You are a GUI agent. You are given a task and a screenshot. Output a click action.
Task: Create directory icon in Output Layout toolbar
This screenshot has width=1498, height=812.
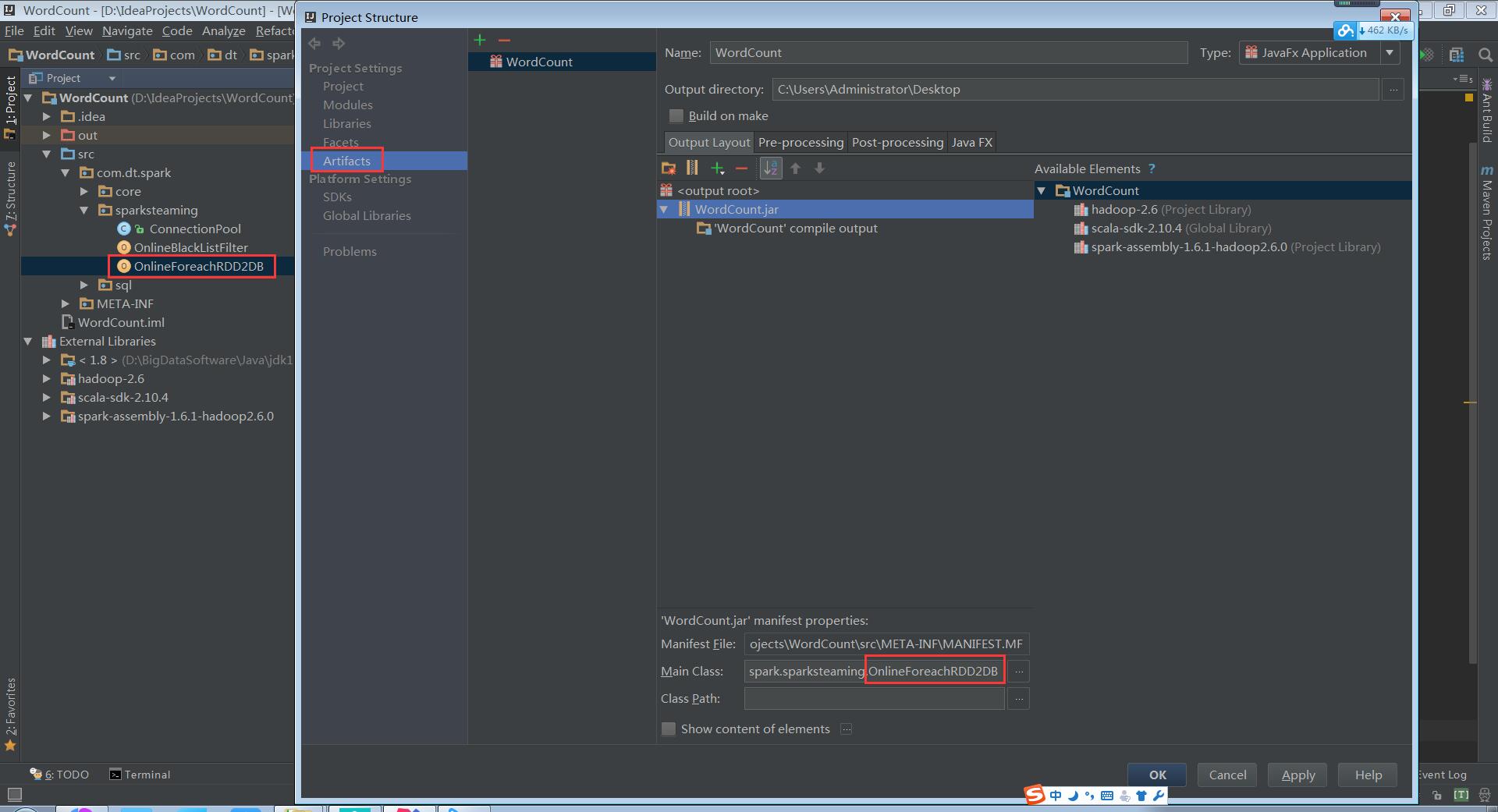669,168
